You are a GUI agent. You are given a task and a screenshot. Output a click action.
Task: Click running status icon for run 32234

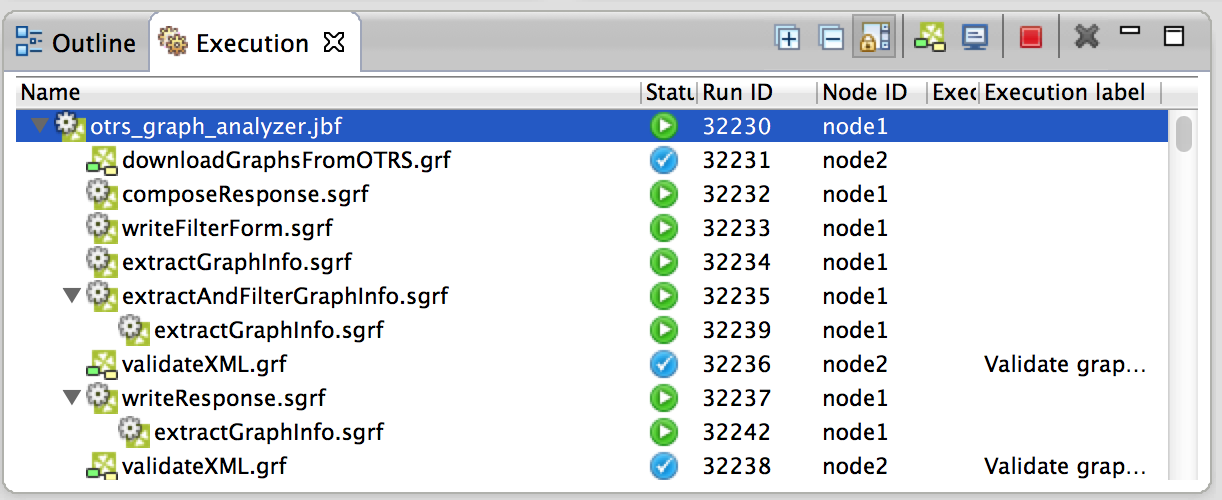coord(663,263)
